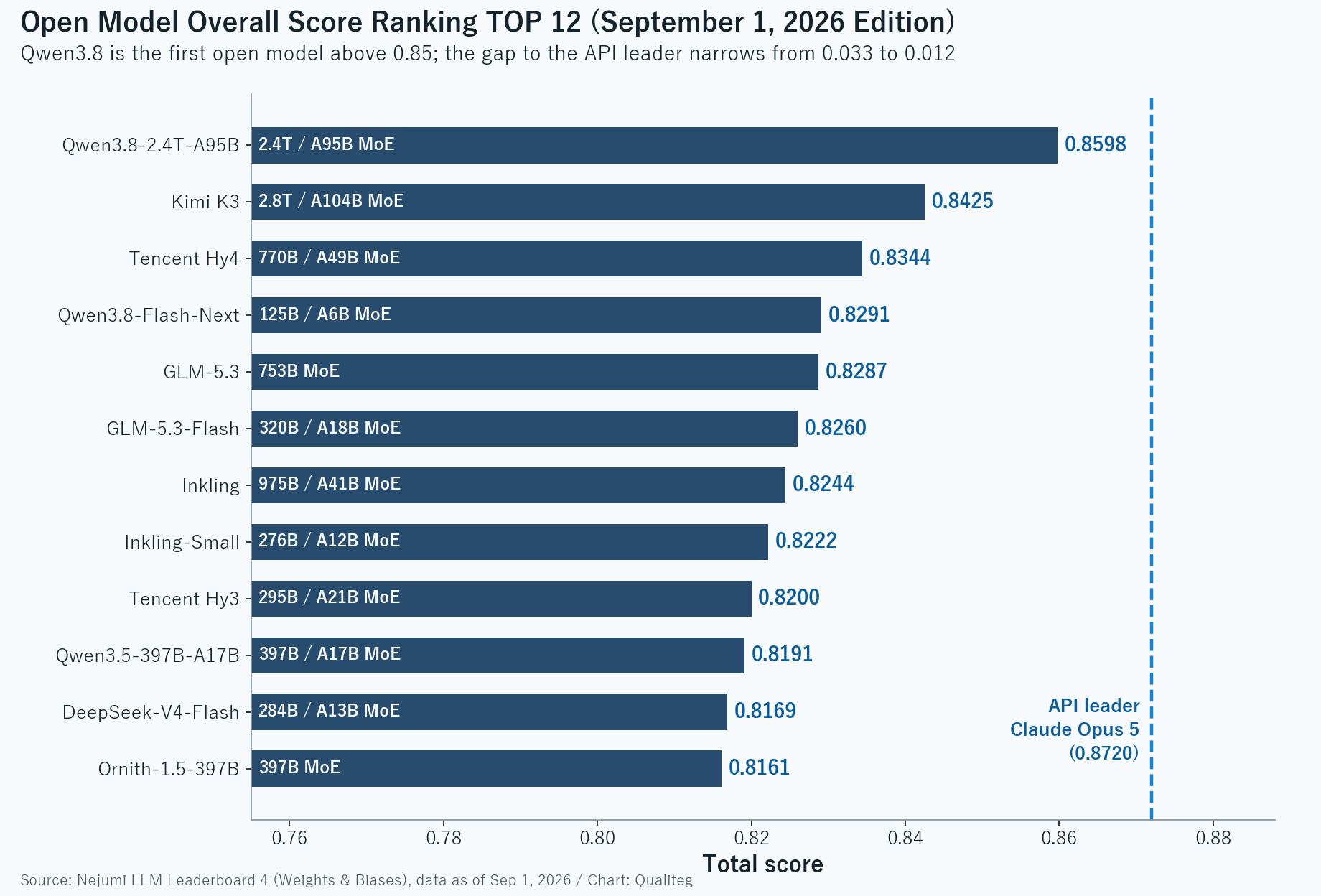Click the 'Tencent Hy4' axis label

click(x=184, y=258)
